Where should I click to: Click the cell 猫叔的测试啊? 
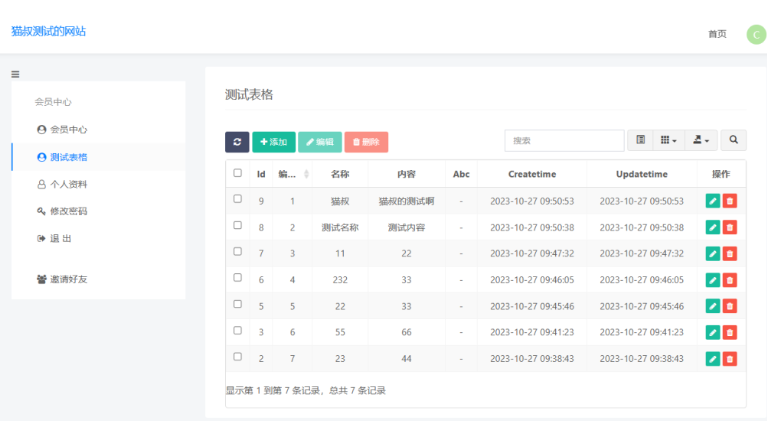(x=406, y=201)
